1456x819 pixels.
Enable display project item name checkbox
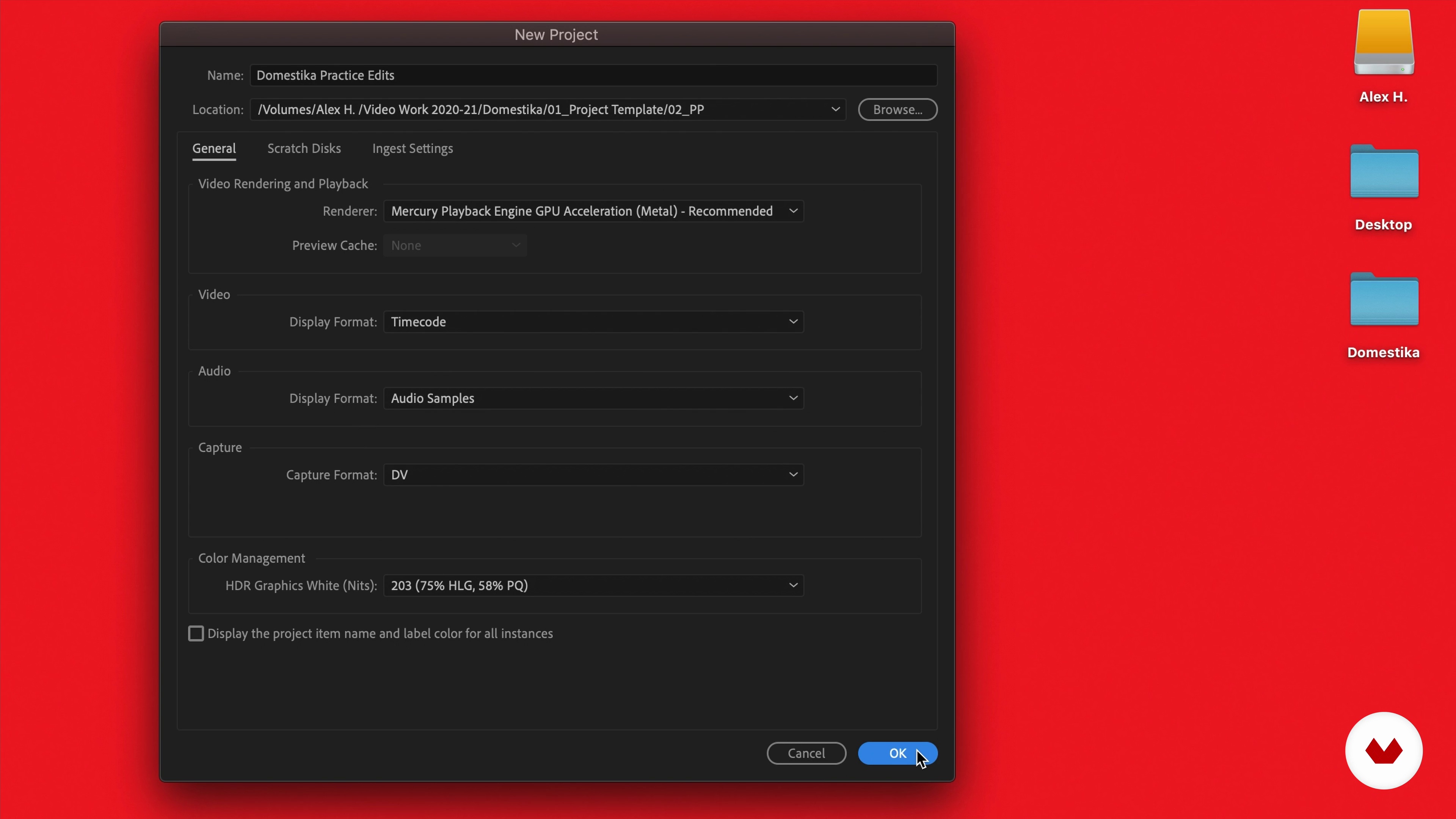tap(196, 634)
